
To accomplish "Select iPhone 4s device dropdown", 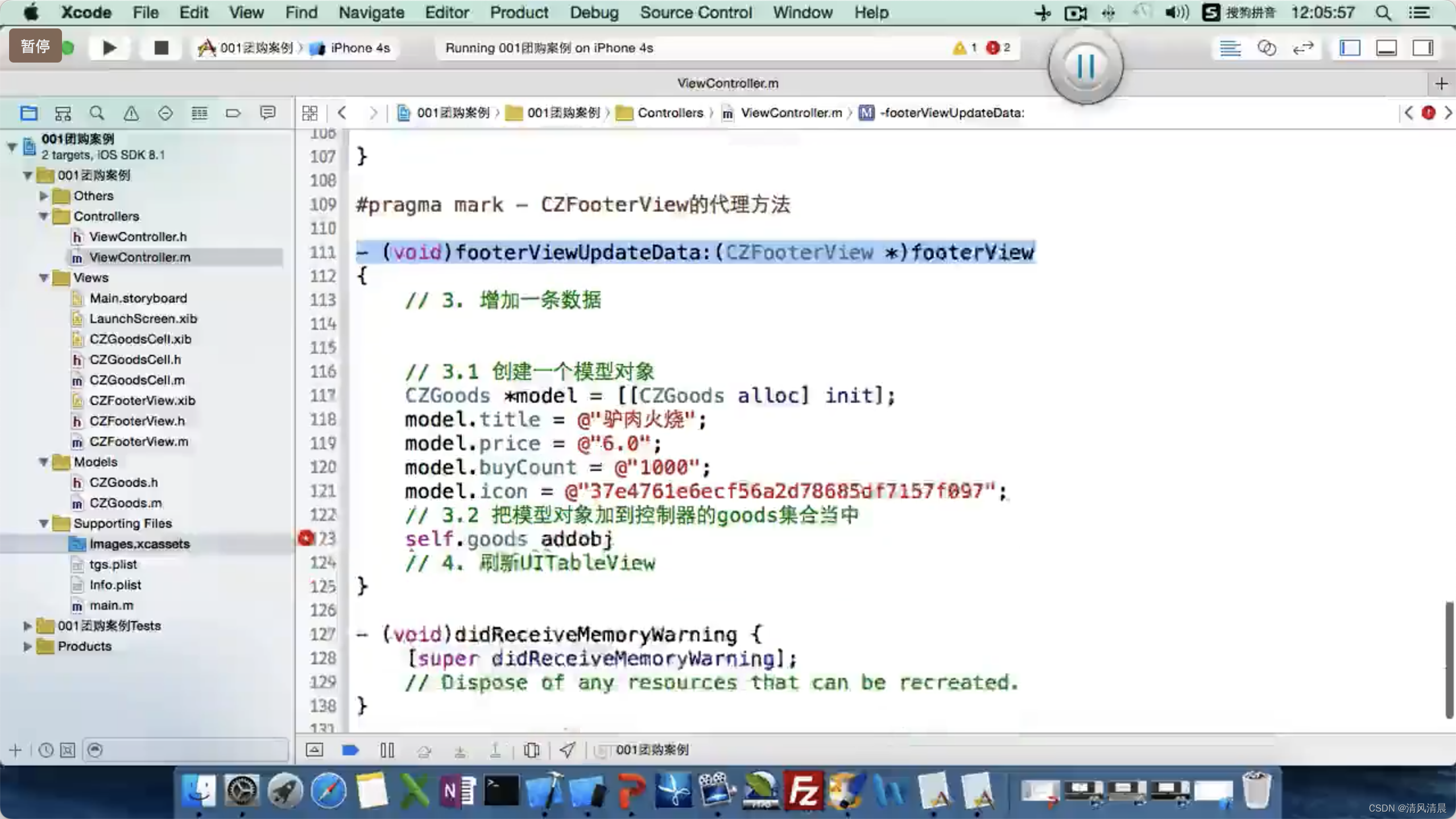I will tap(355, 47).
